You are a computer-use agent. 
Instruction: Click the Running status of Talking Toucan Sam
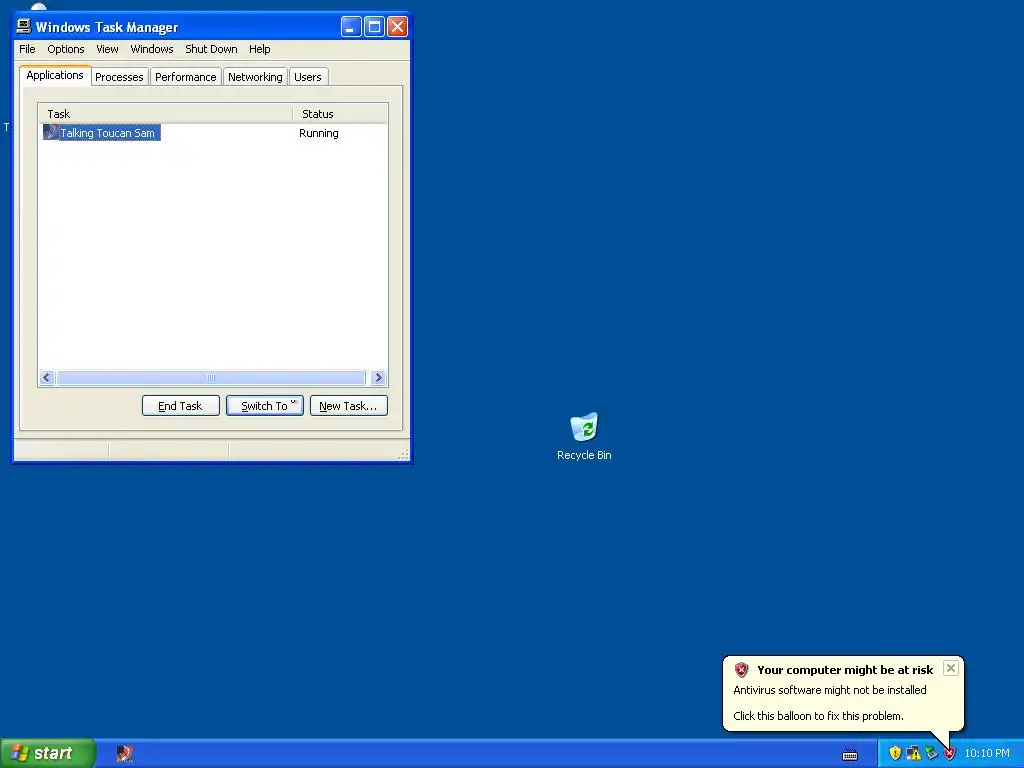319,133
